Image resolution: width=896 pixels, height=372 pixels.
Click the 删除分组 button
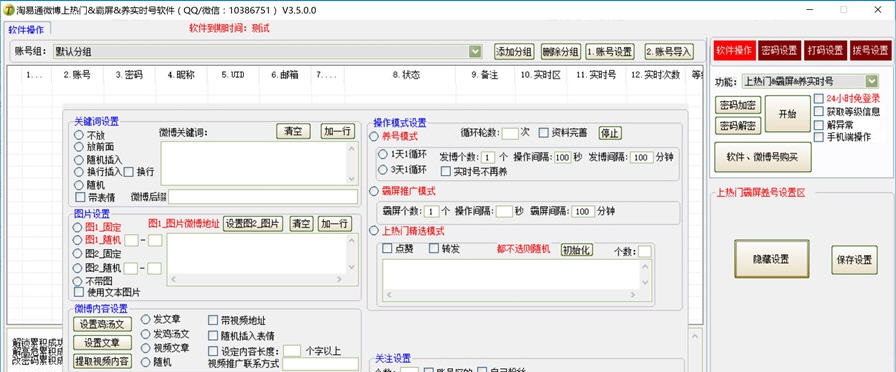pyautogui.click(x=561, y=51)
